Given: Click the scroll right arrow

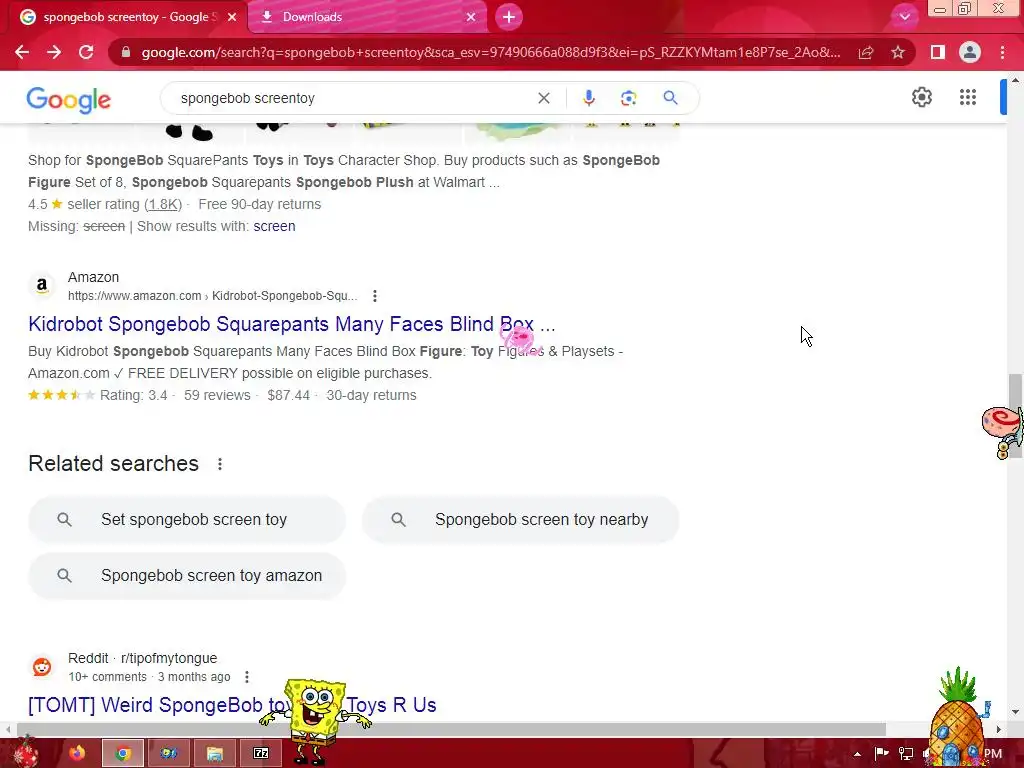Looking at the screenshot, I should pyautogui.click(x=998, y=729).
